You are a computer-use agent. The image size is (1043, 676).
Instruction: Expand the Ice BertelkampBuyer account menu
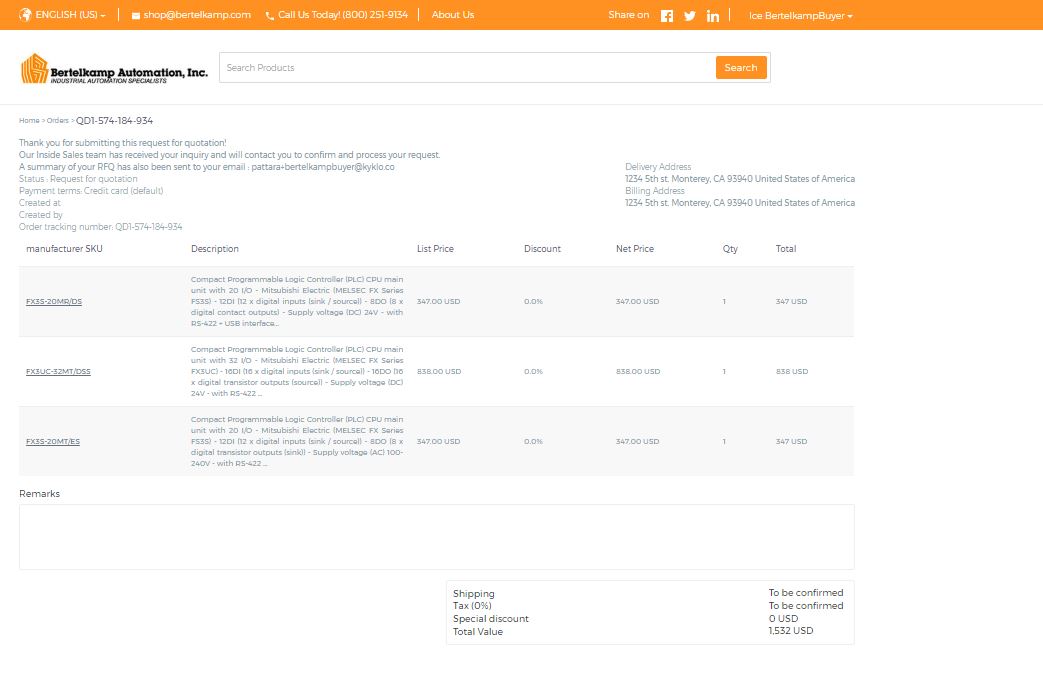coord(800,15)
